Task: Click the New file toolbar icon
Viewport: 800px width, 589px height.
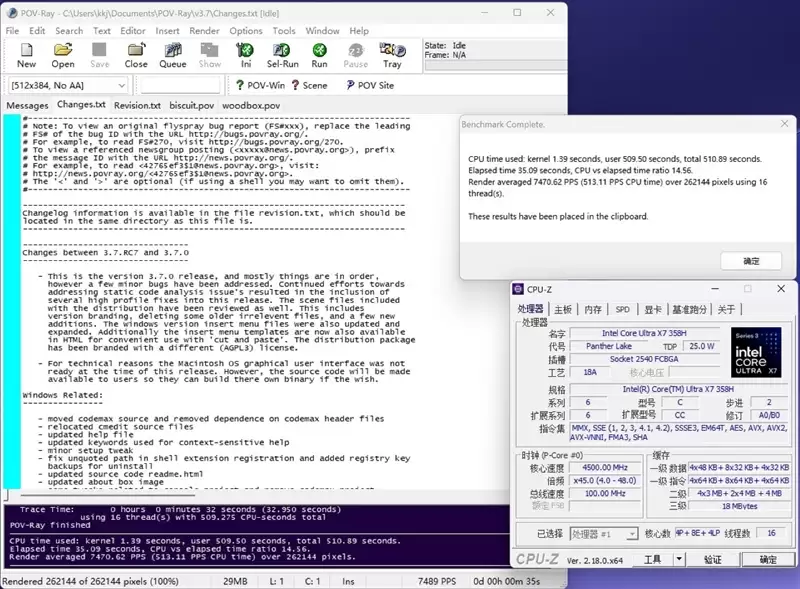Action: tap(26, 54)
